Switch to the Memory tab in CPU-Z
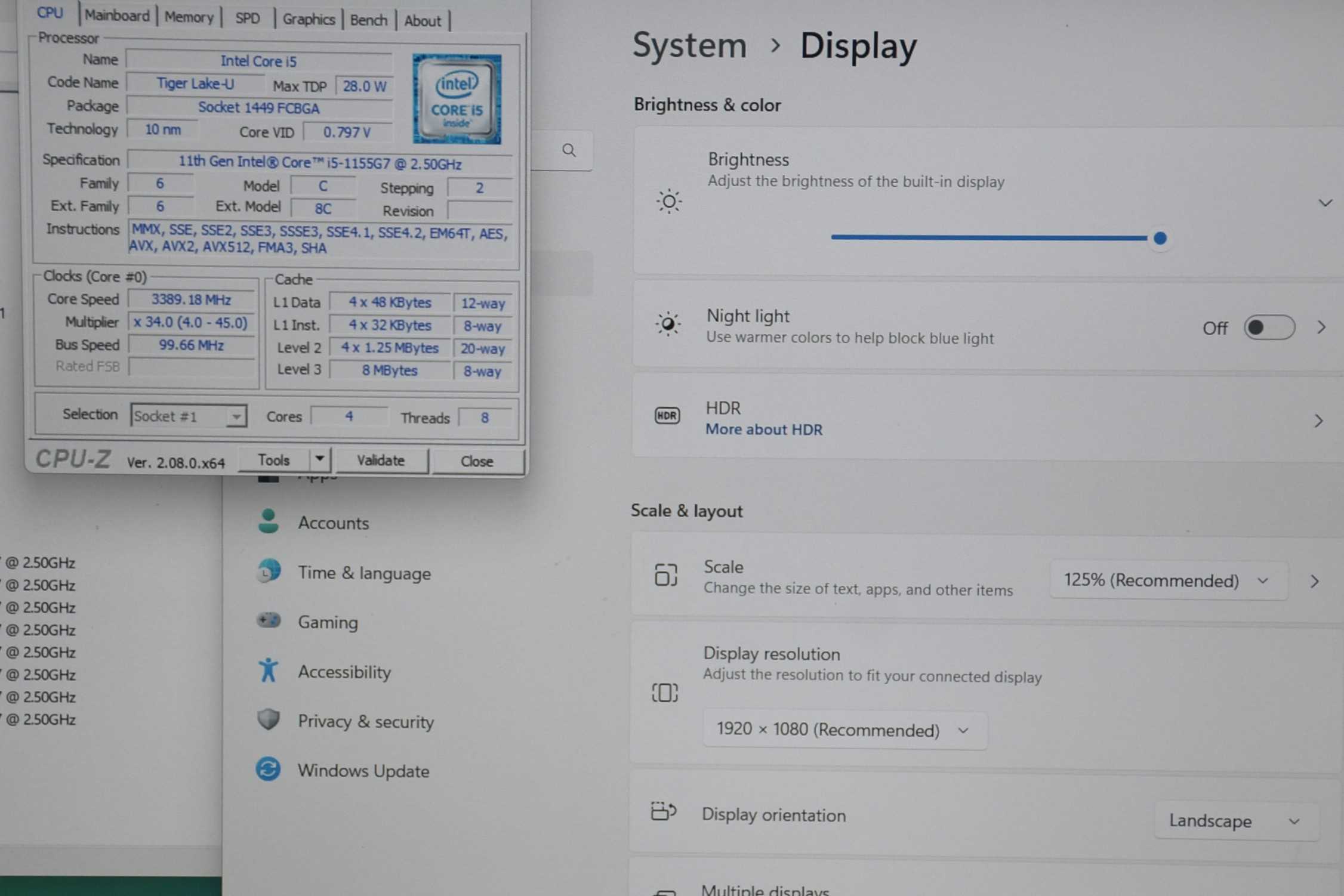 tap(189, 17)
